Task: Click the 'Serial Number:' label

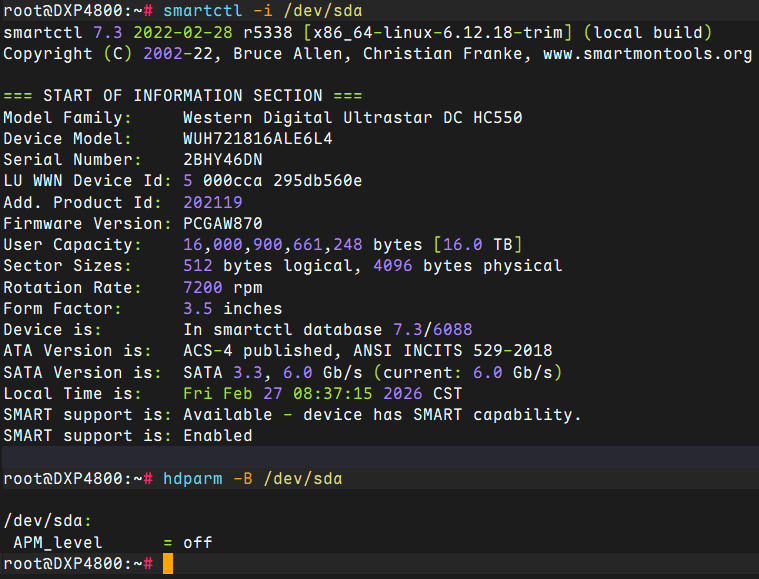Action: click(x=72, y=160)
